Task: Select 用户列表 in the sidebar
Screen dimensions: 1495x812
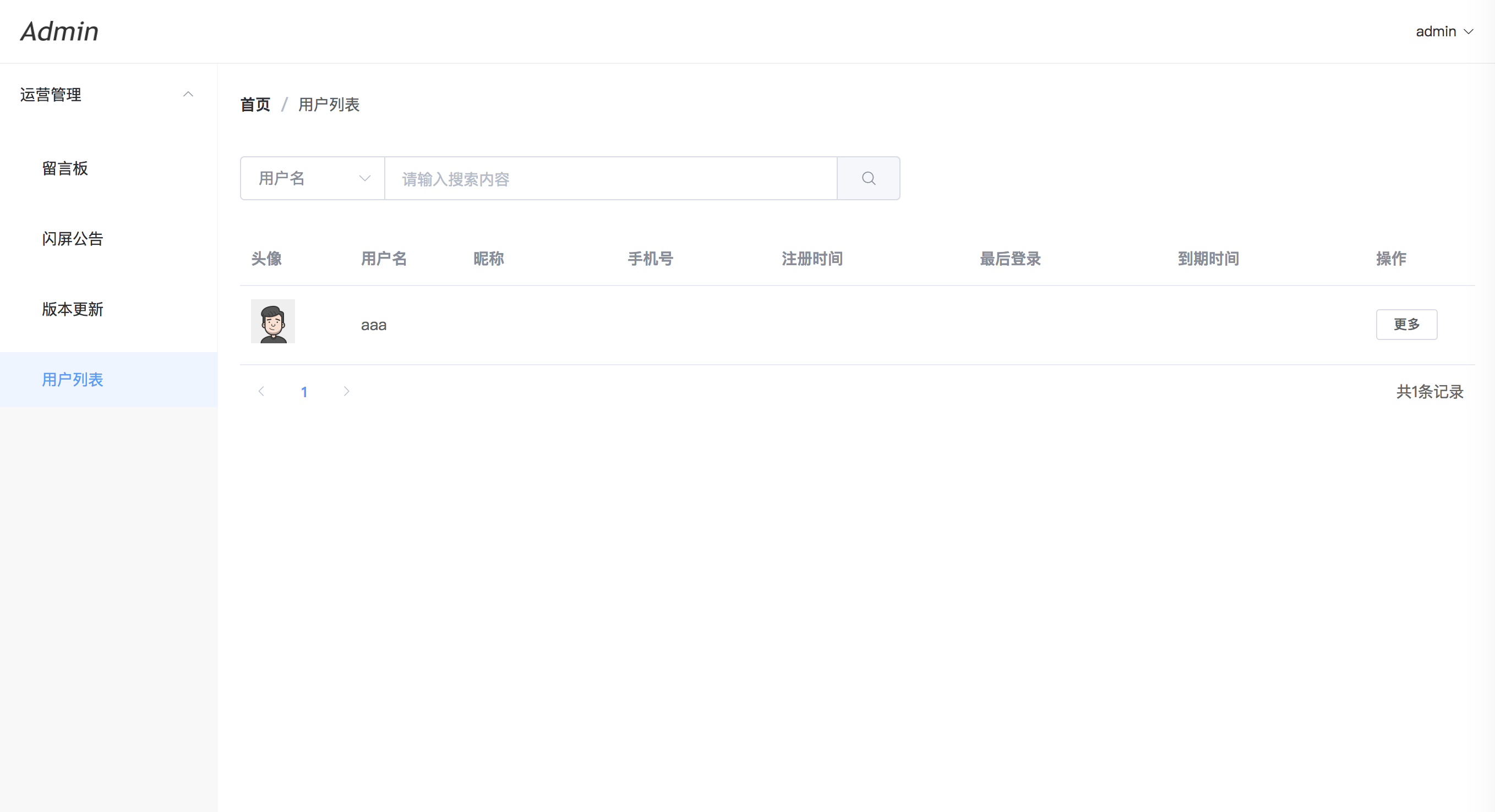Action: coord(73,380)
